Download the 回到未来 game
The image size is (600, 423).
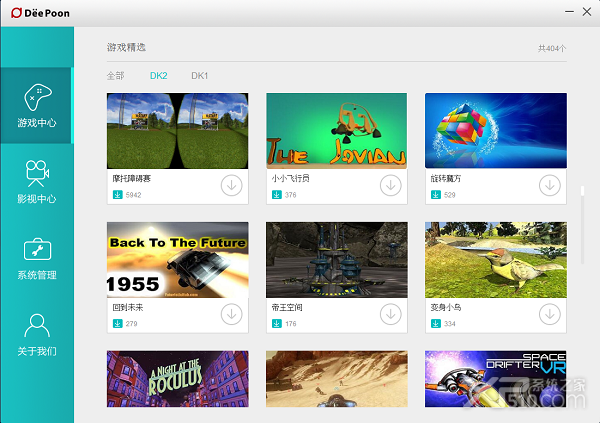click(232, 314)
